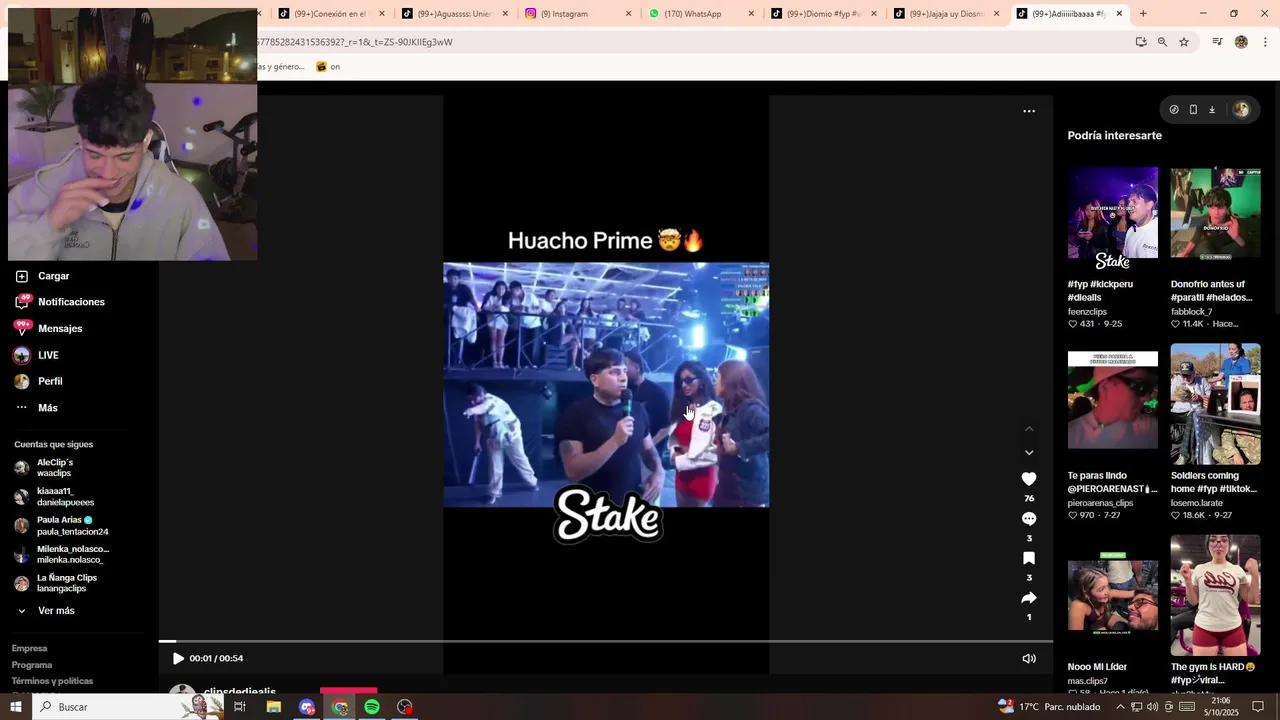
Task: Like the video with the heart icon
Action: point(1029,479)
